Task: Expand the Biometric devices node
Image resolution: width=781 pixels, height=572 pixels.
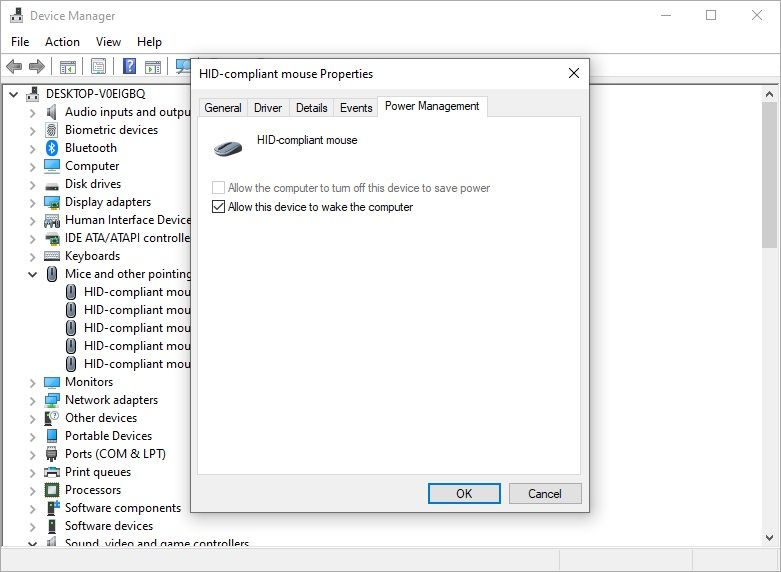Action: [32, 131]
